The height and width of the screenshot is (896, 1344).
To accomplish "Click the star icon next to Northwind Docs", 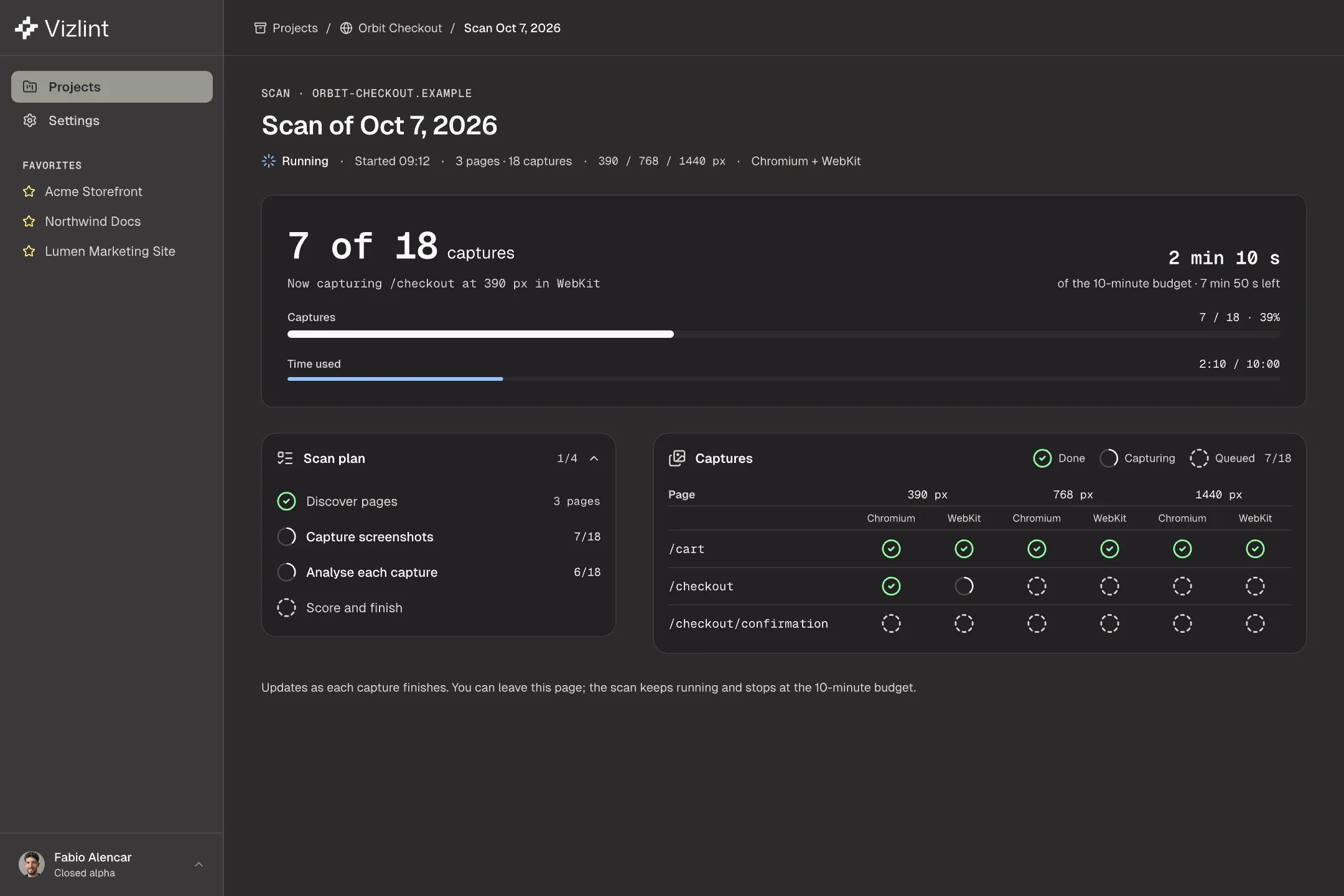I will click(29, 222).
